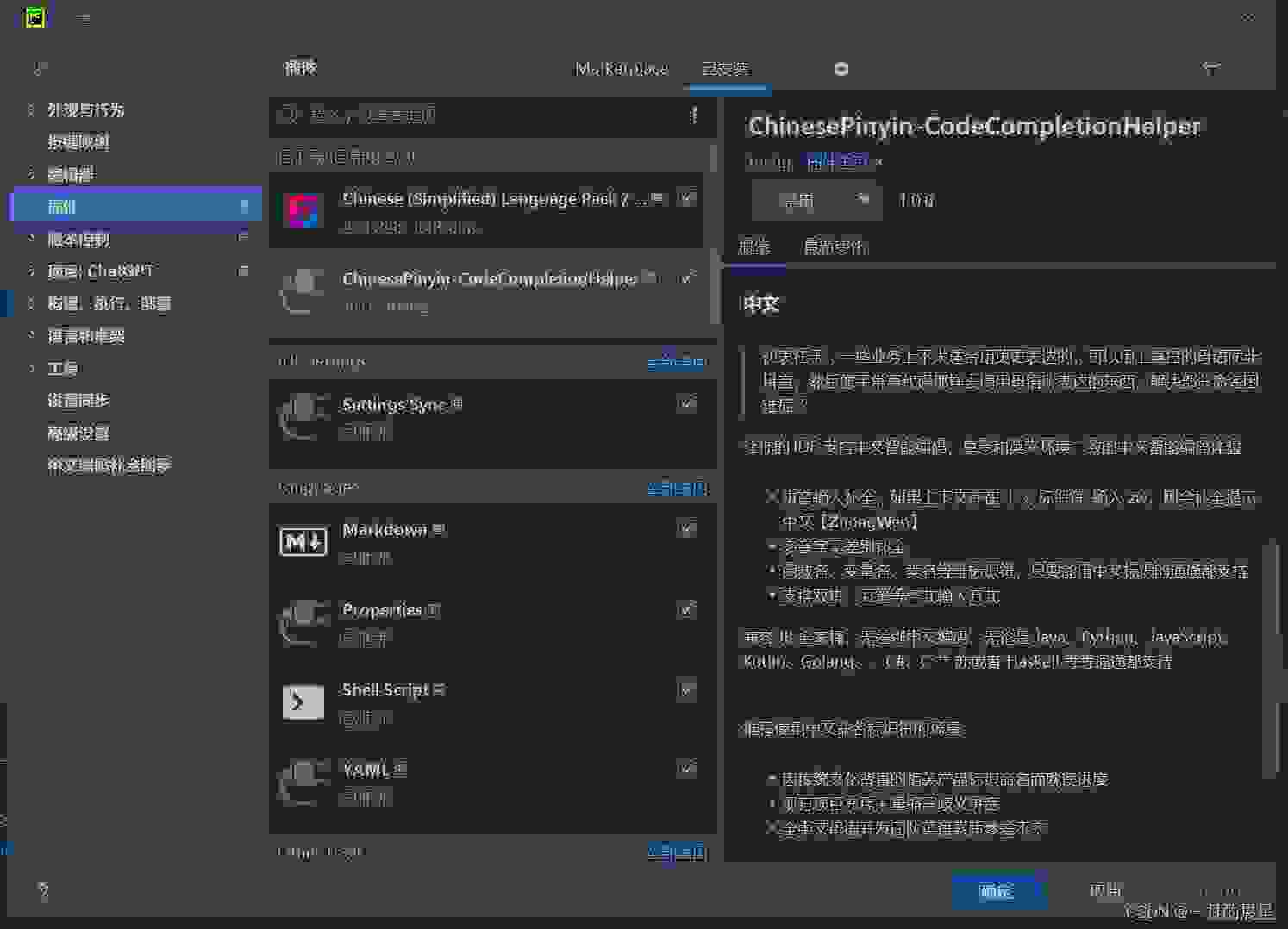The image size is (1288, 929).
Task: Click the bundled badge next to Properties
Action: click(x=433, y=610)
